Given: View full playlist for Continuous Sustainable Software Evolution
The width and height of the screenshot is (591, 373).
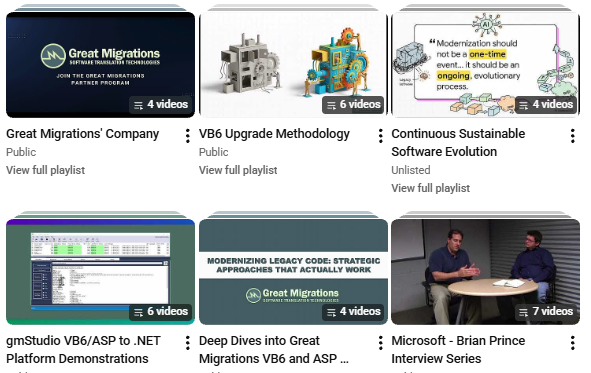Looking at the screenshot, I should pos(431,188).
